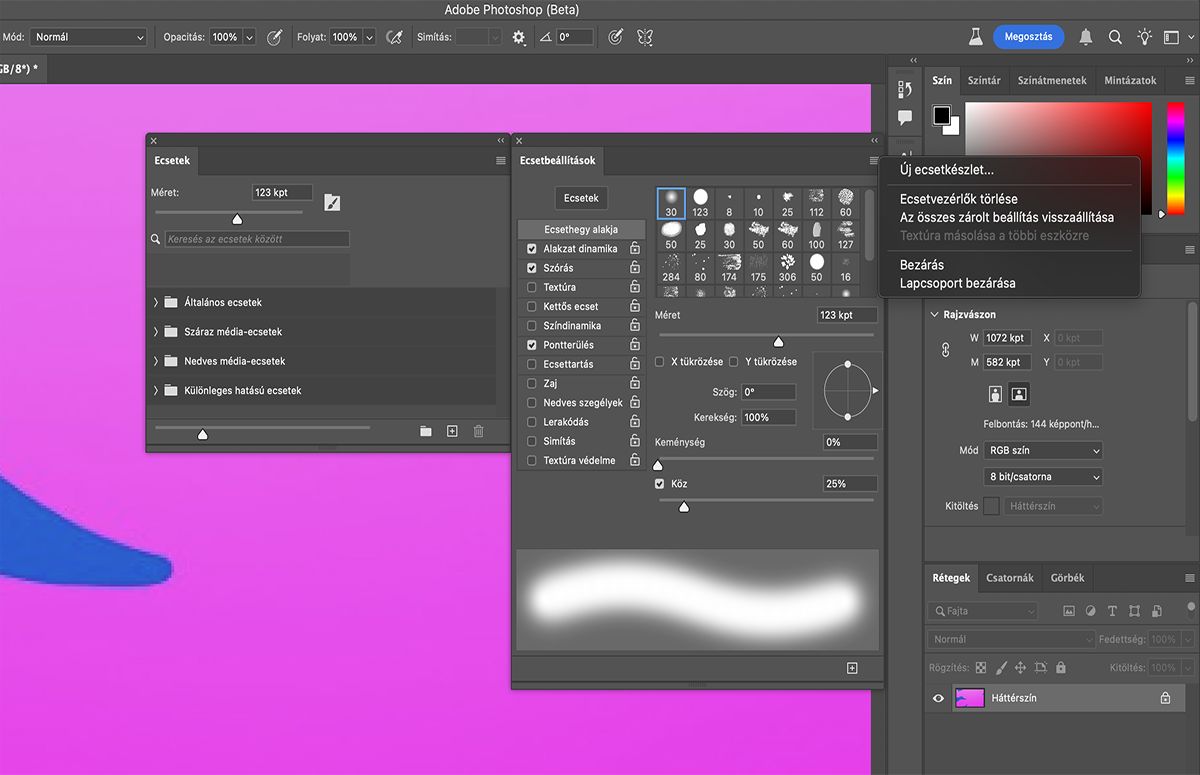Toggle the Köz spacing checkbox
The image size is (1200, 775).
pyautogui.click(x=659, y=484)
